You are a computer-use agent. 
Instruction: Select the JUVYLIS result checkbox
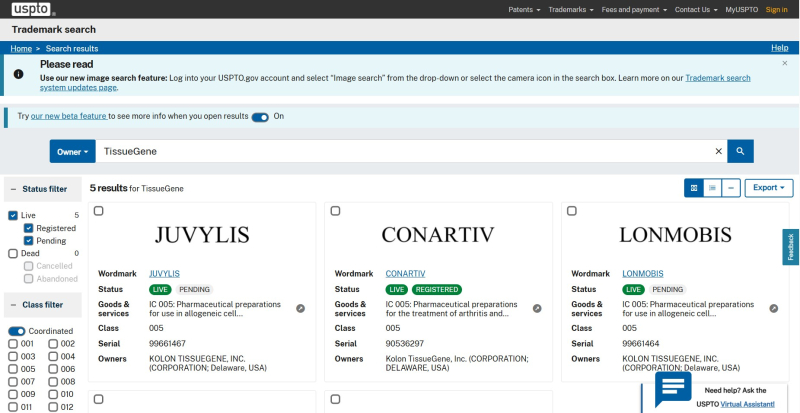click(x=98, y=211)
